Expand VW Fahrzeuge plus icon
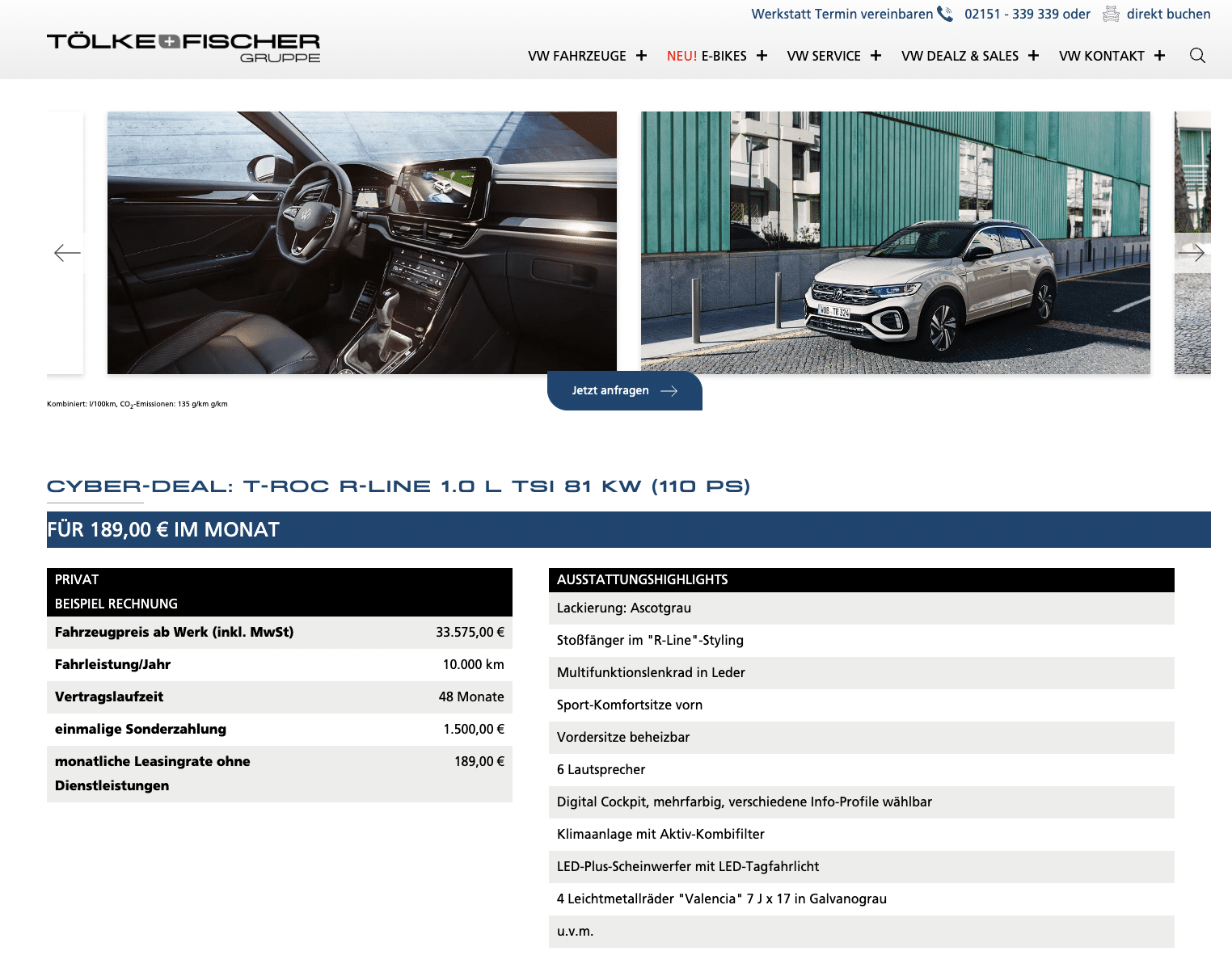 point(641,56)
